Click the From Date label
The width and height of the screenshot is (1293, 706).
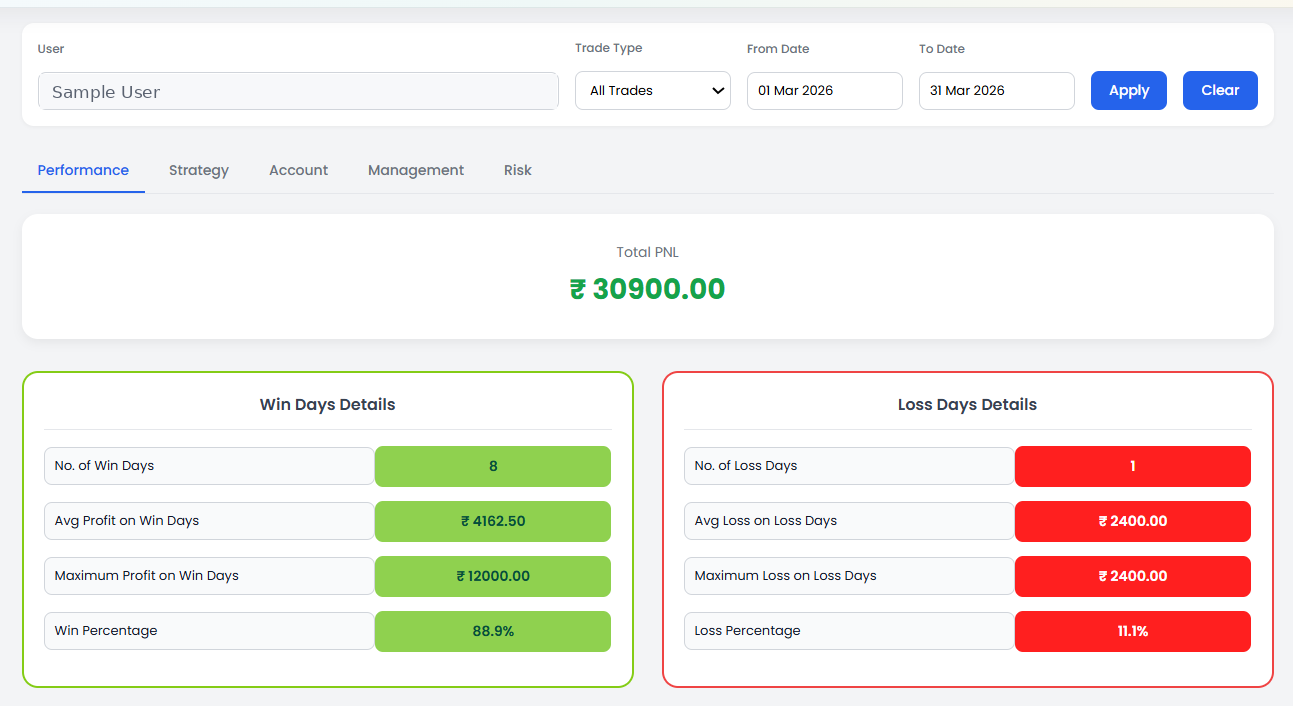click(778, 49)
